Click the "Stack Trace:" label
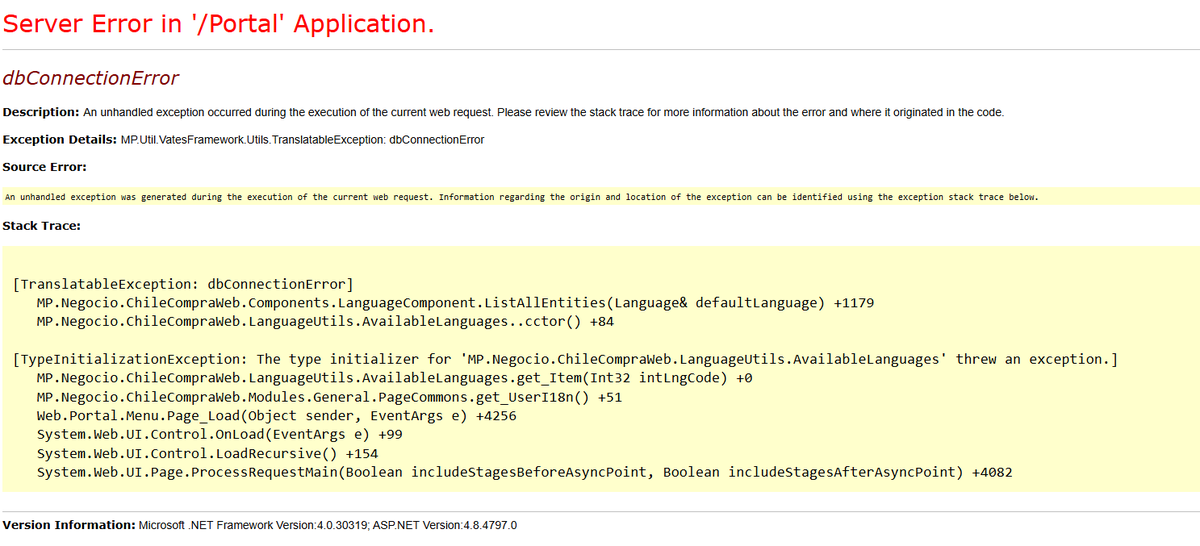This screenshot has width=1200, height=546. [x=42, y=226]
